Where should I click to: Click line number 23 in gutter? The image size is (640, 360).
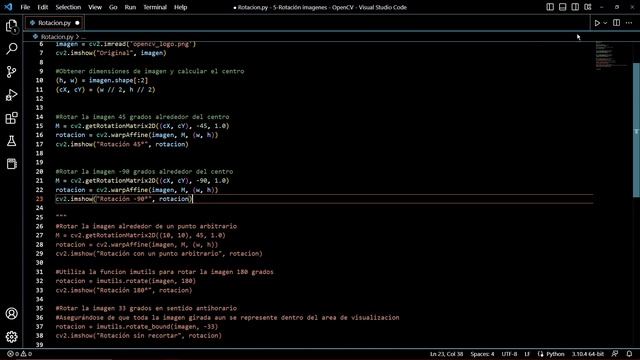click(x=39, y=199)
